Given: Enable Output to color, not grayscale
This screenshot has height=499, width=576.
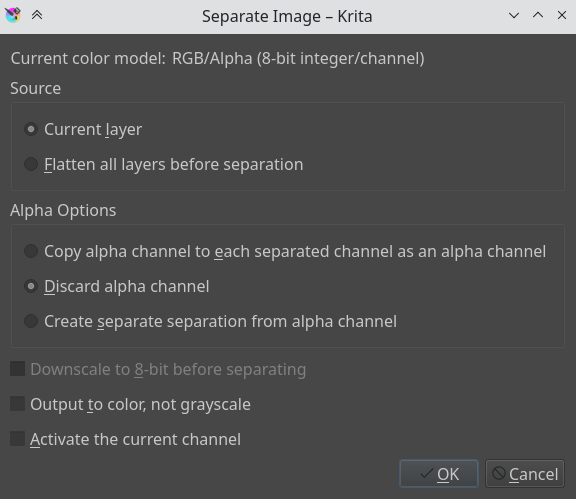Looking at the screenshot, I should click(x=130, y=404).
